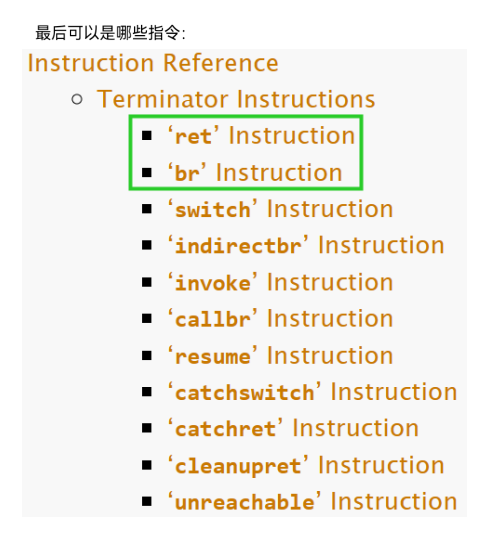Open the 'invoke' Instruction link
The width and height of the screenshot is (482, 541).
281,283
